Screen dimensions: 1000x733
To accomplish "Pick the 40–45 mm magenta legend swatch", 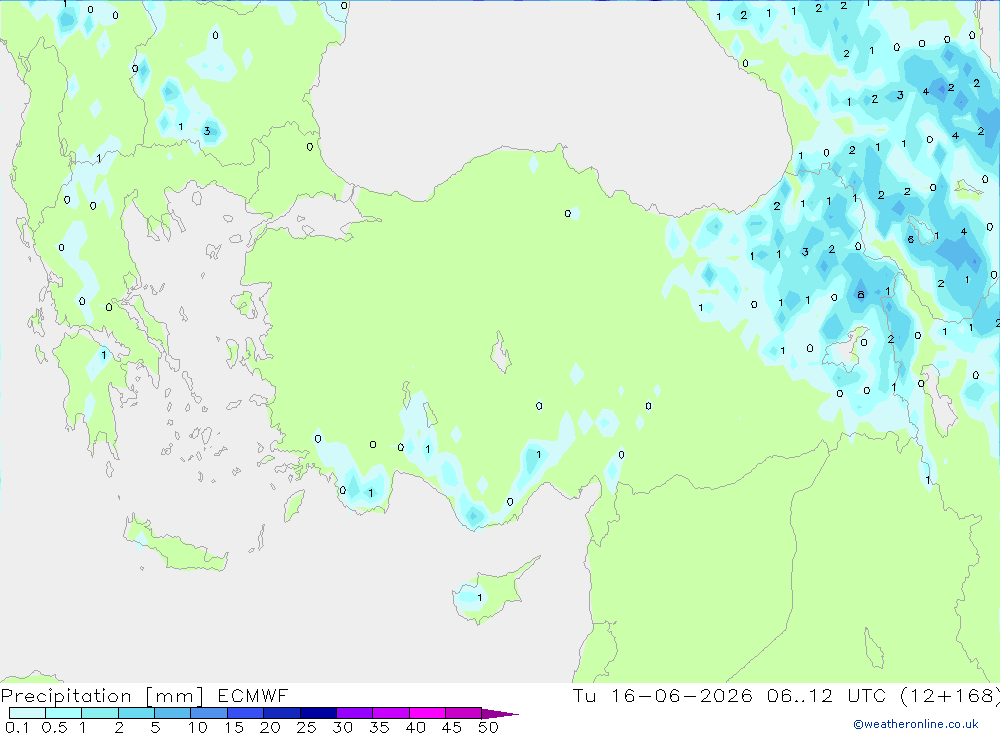I will tap(427, 713).
